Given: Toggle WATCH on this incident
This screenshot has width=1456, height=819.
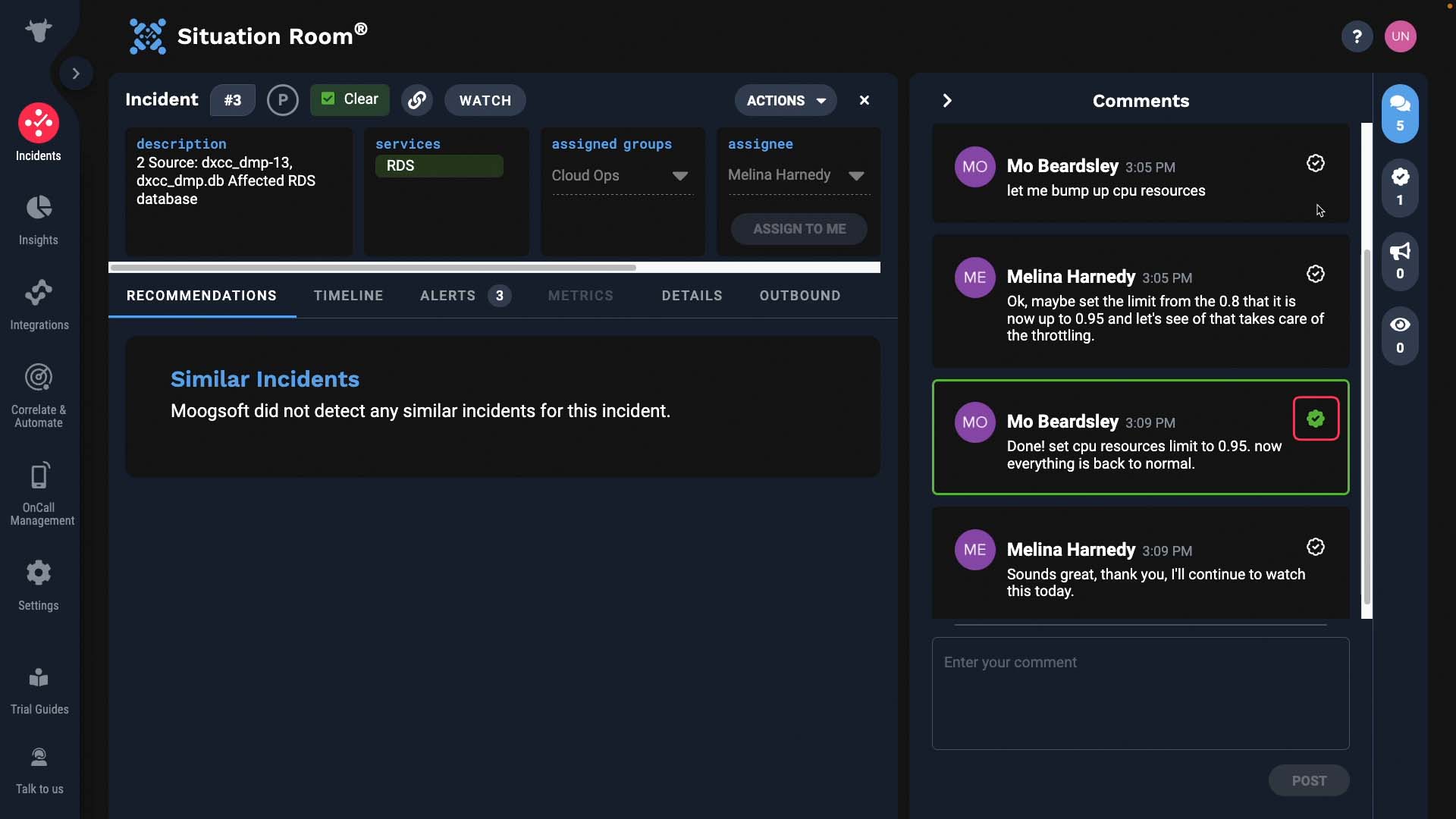Looking at the screenshot, I should [485, 100].
